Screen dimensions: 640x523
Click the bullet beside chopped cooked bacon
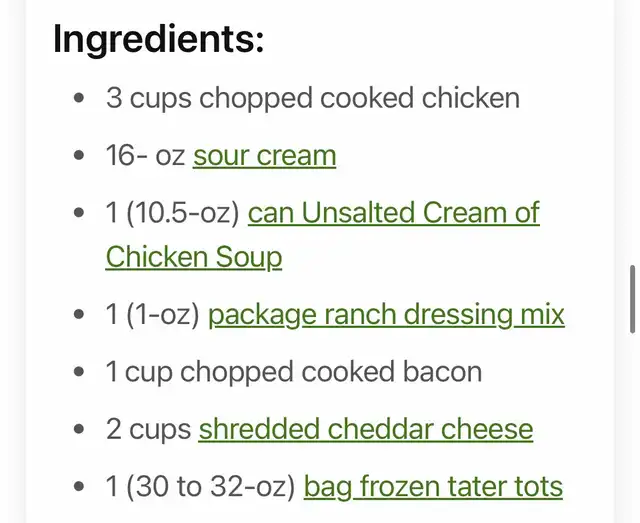click(80, 373)
